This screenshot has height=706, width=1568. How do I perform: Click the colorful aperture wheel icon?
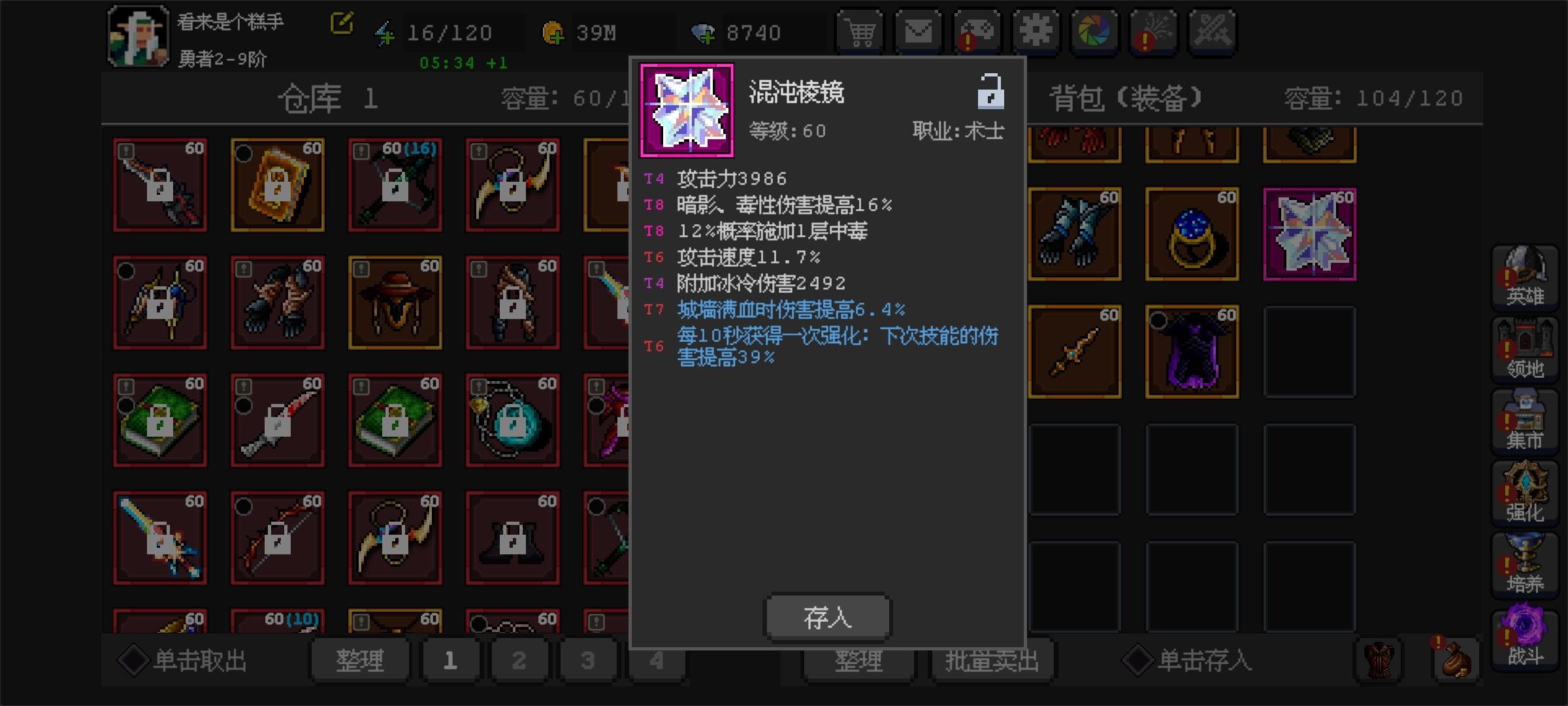[x=1095, y=31]
